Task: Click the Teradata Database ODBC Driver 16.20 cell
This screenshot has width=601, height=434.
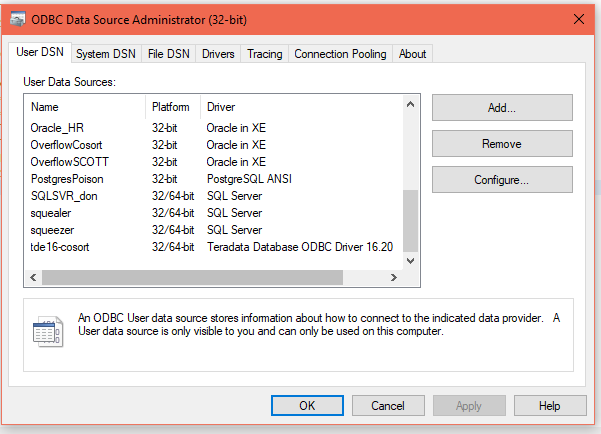Action: (x=300, y=247)
